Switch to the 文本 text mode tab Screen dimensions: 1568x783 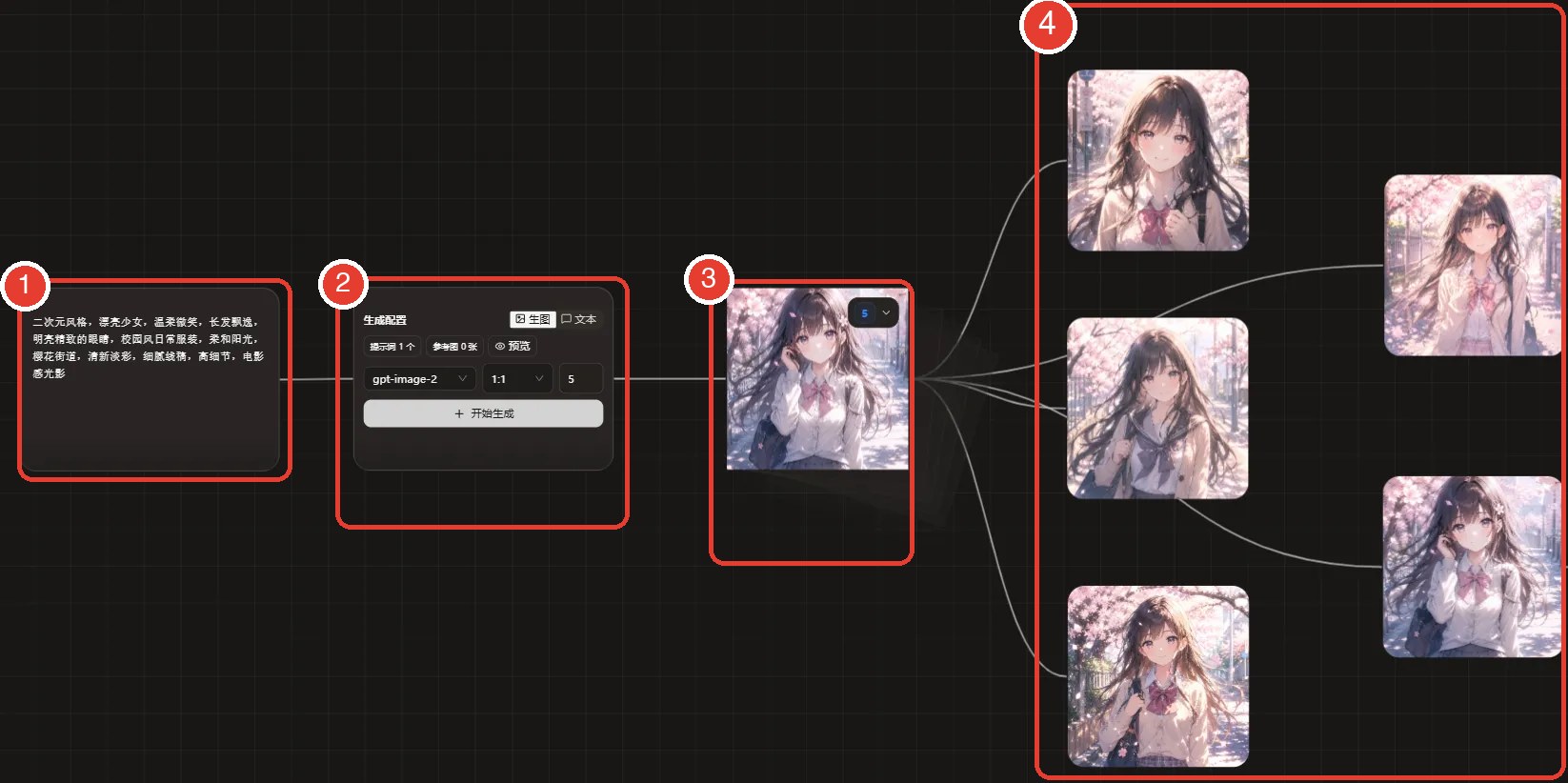click(x=579, y=319)
